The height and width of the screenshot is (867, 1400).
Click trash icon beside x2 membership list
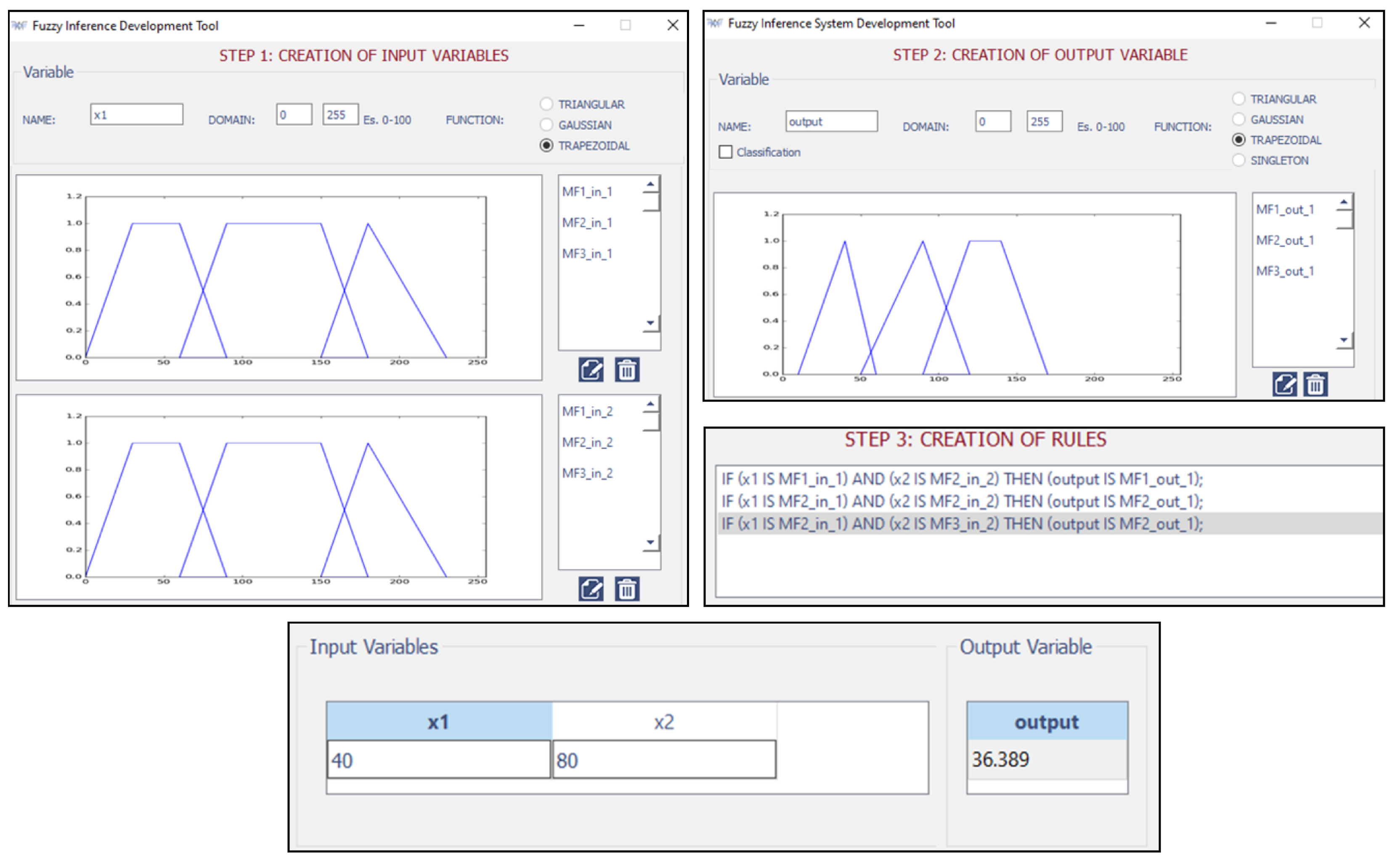[627, 589]
